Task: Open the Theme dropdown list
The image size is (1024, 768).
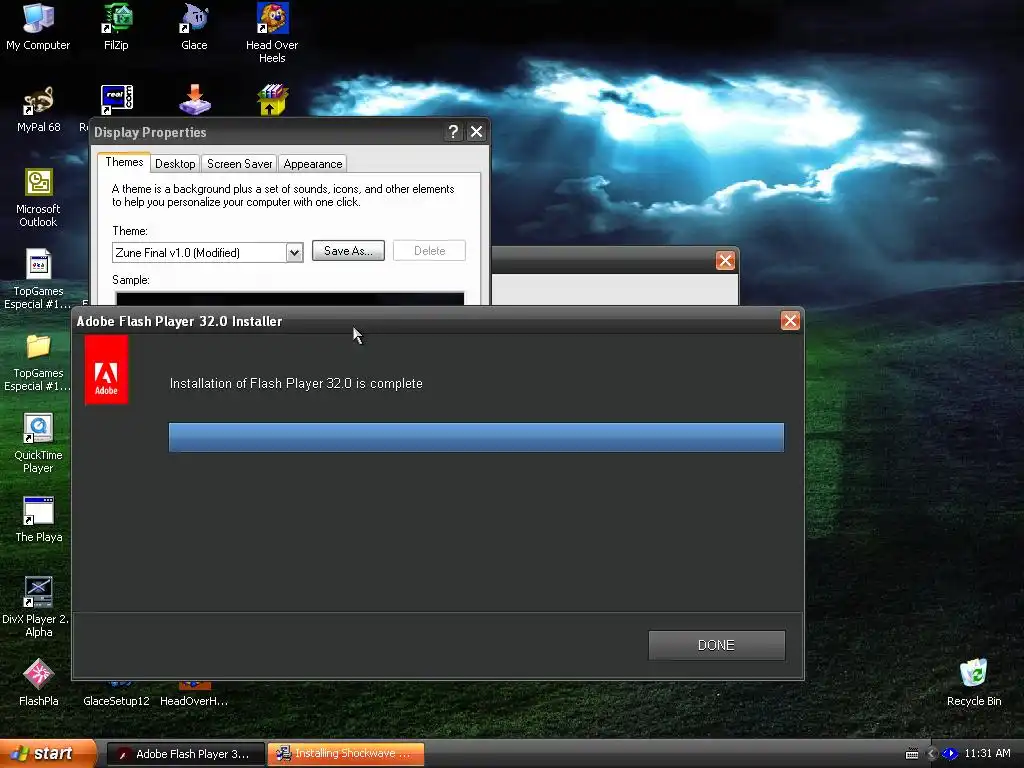Action: pos(295,253)
